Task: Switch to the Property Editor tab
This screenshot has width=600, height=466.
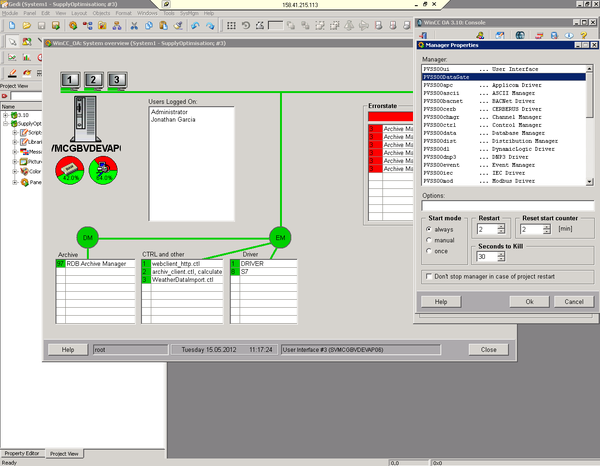Action: pyautogui.click(x=22, y=453)
